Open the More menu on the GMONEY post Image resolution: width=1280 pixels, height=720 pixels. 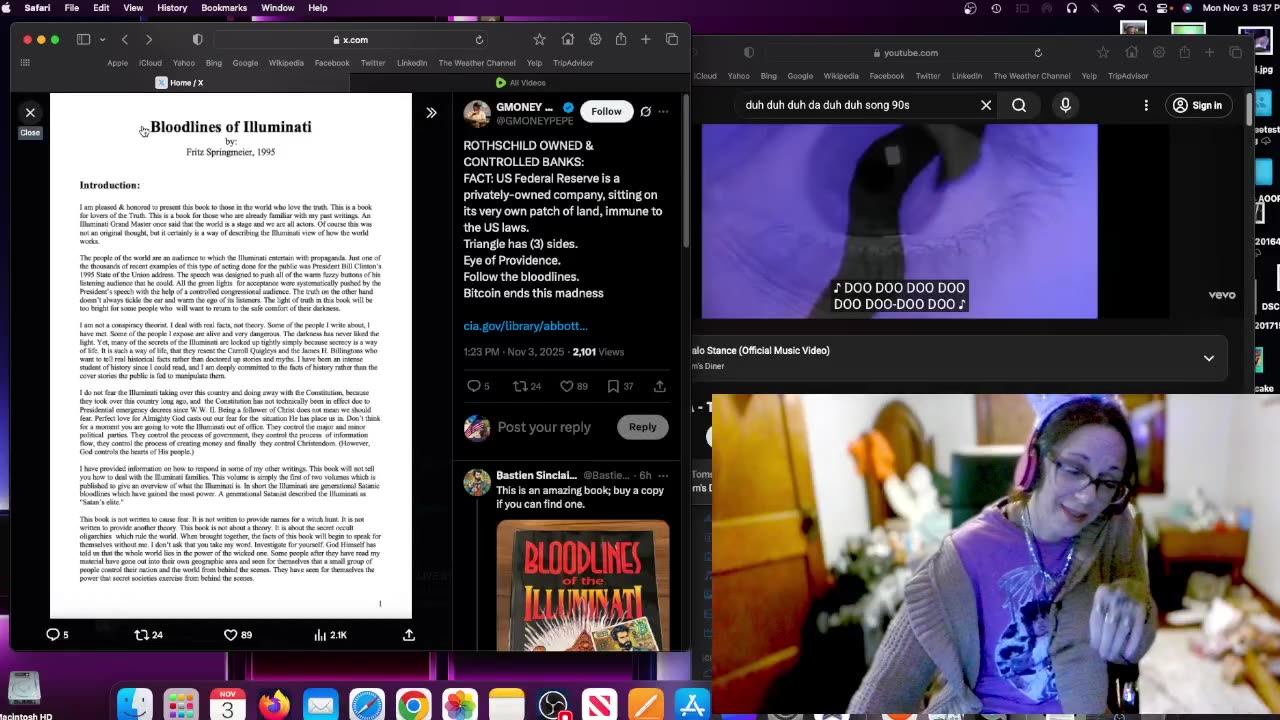point(663,111)
